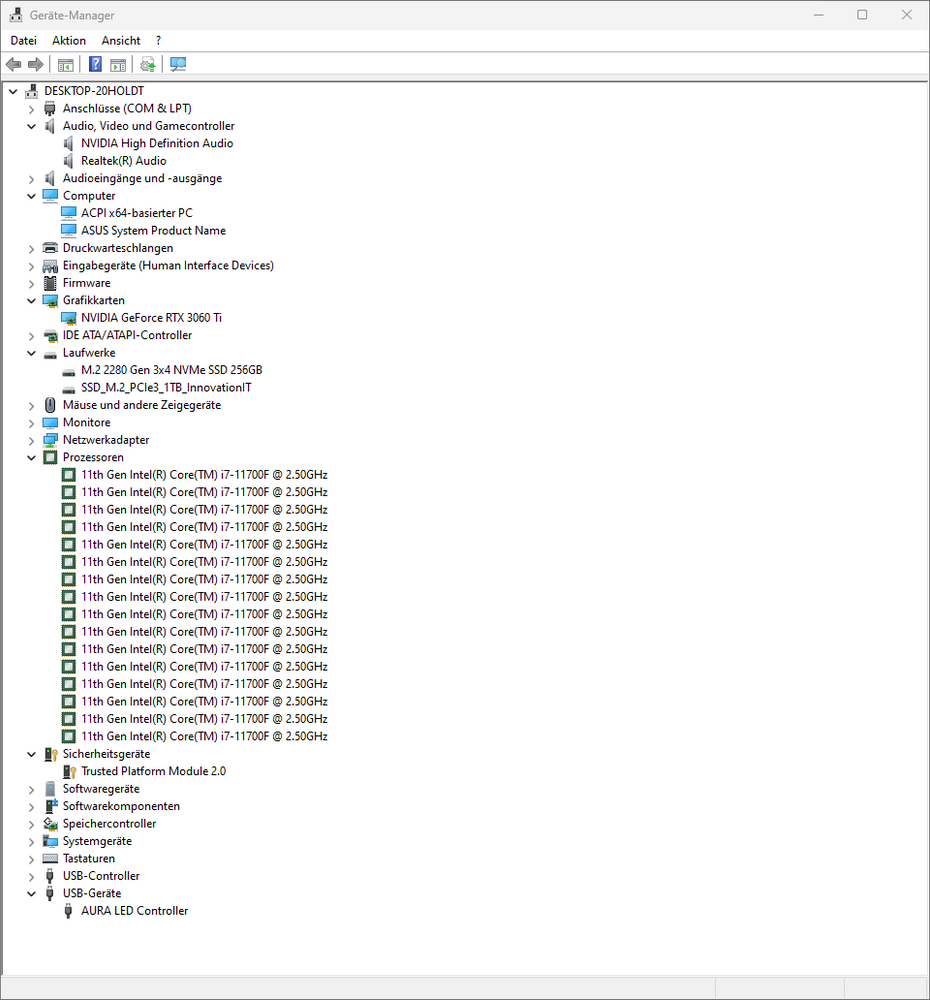Select NVIDIA GeForce RTX 3060 Ti device
Image resolution: width=930 pixels, height=1000 pixels.
click(x=151, y=318)
